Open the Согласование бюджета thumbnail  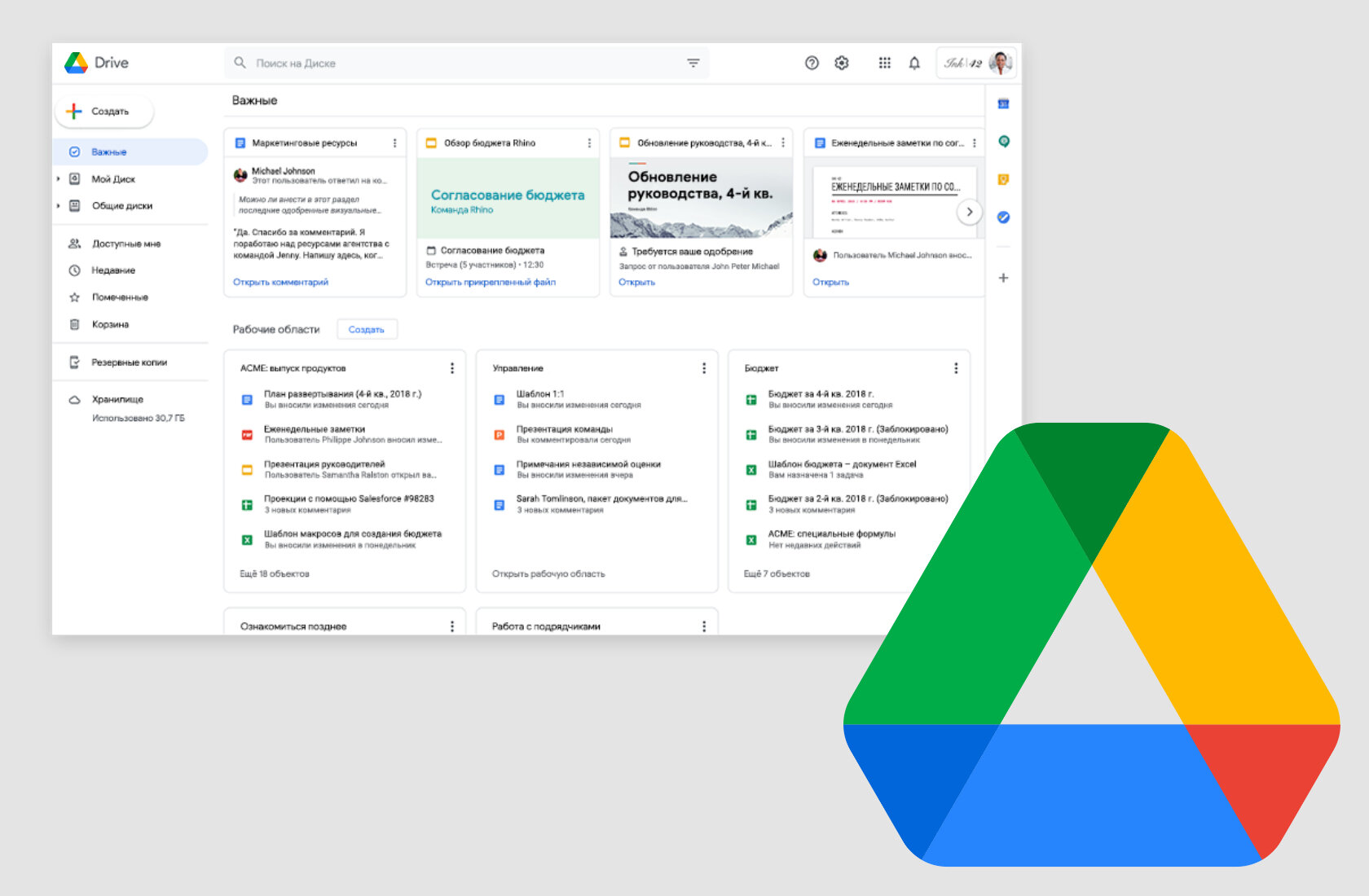[508, 198]
